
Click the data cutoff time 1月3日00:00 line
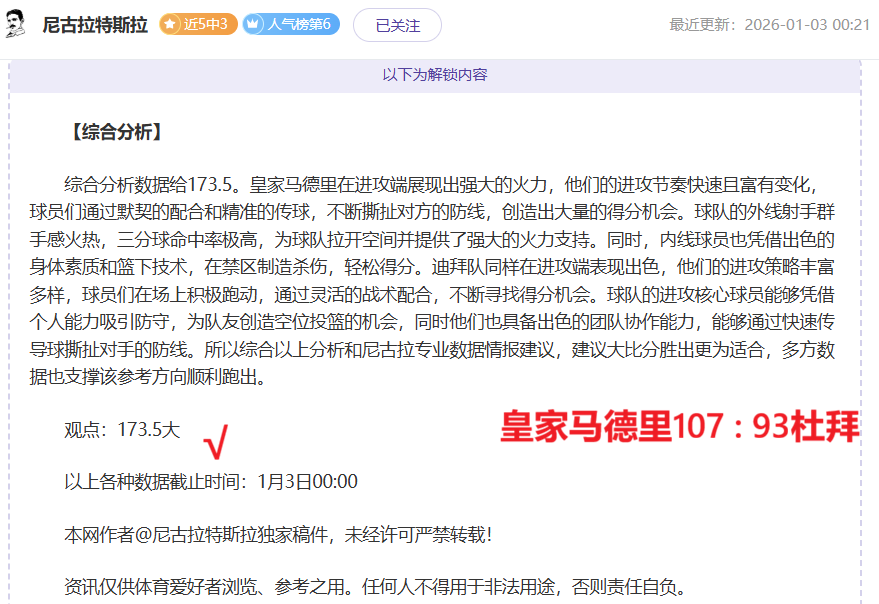[210, 482]
